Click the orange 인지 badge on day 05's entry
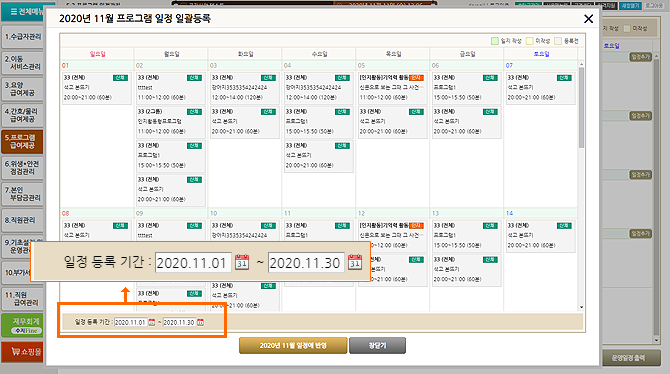This screenshot has width=670, height=374. [x=416, y=78]
